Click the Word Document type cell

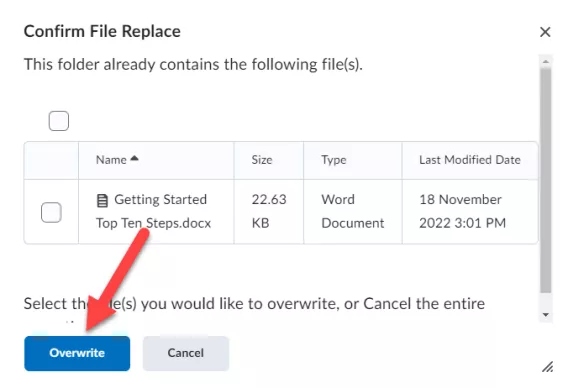353,212
